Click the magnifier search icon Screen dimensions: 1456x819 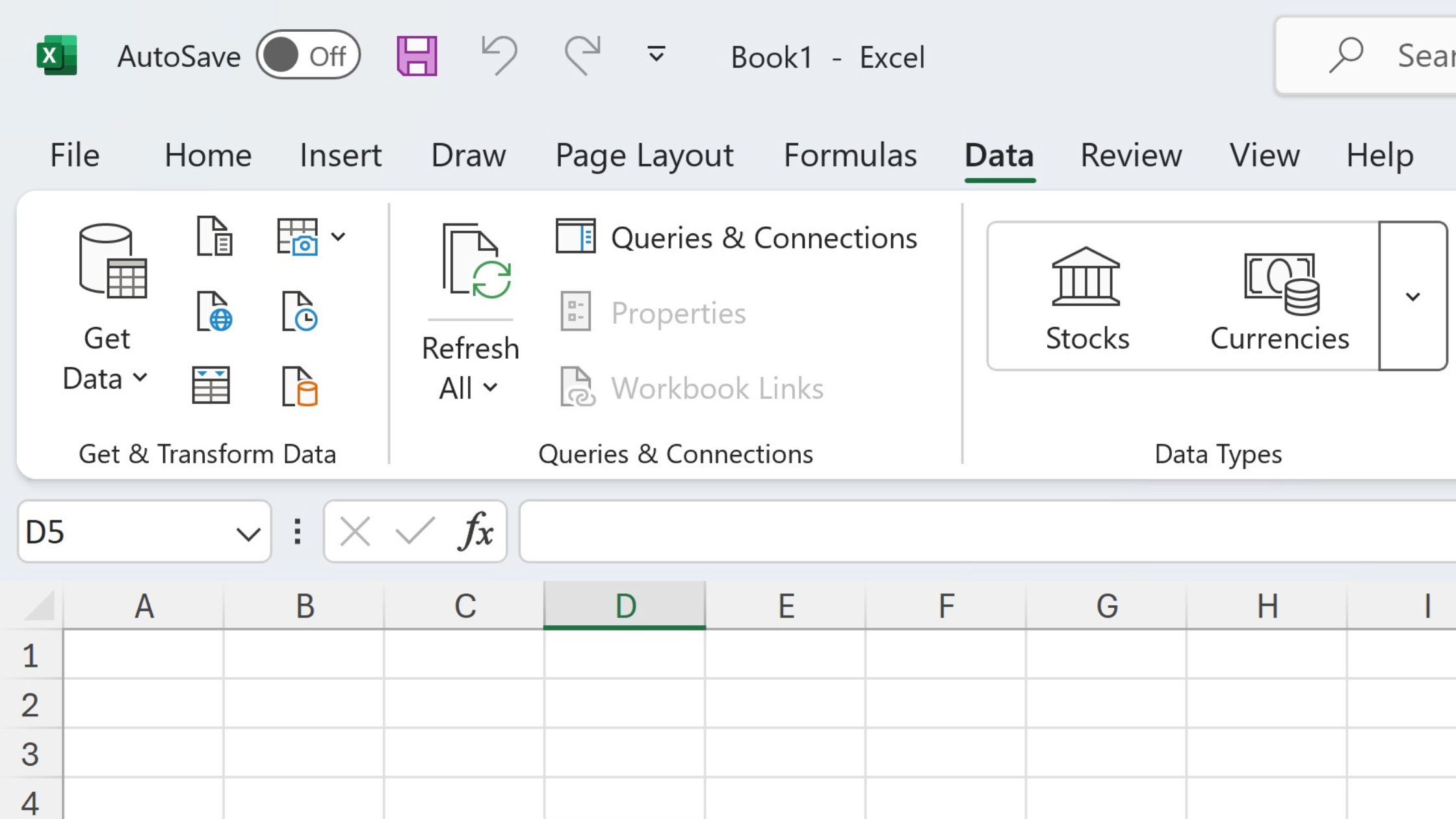[1345, 55]
